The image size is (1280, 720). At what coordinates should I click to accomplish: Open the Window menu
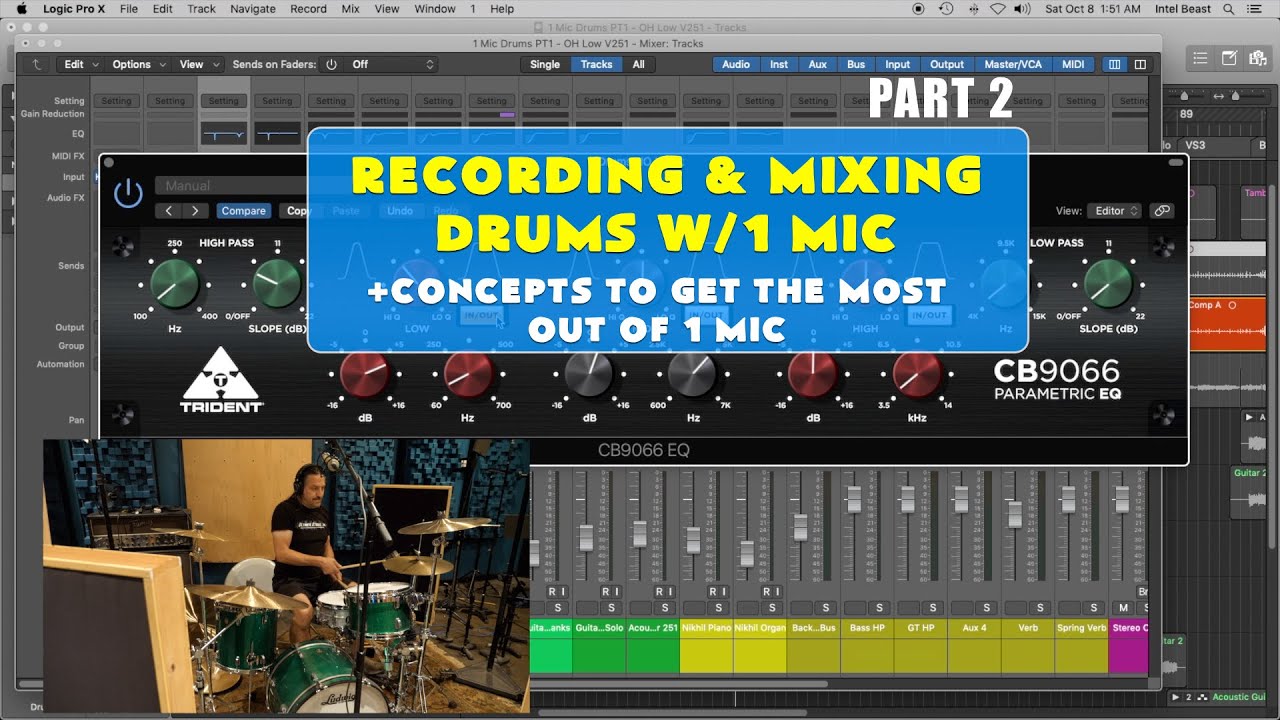pyautogui.click(x=435, y=9)
